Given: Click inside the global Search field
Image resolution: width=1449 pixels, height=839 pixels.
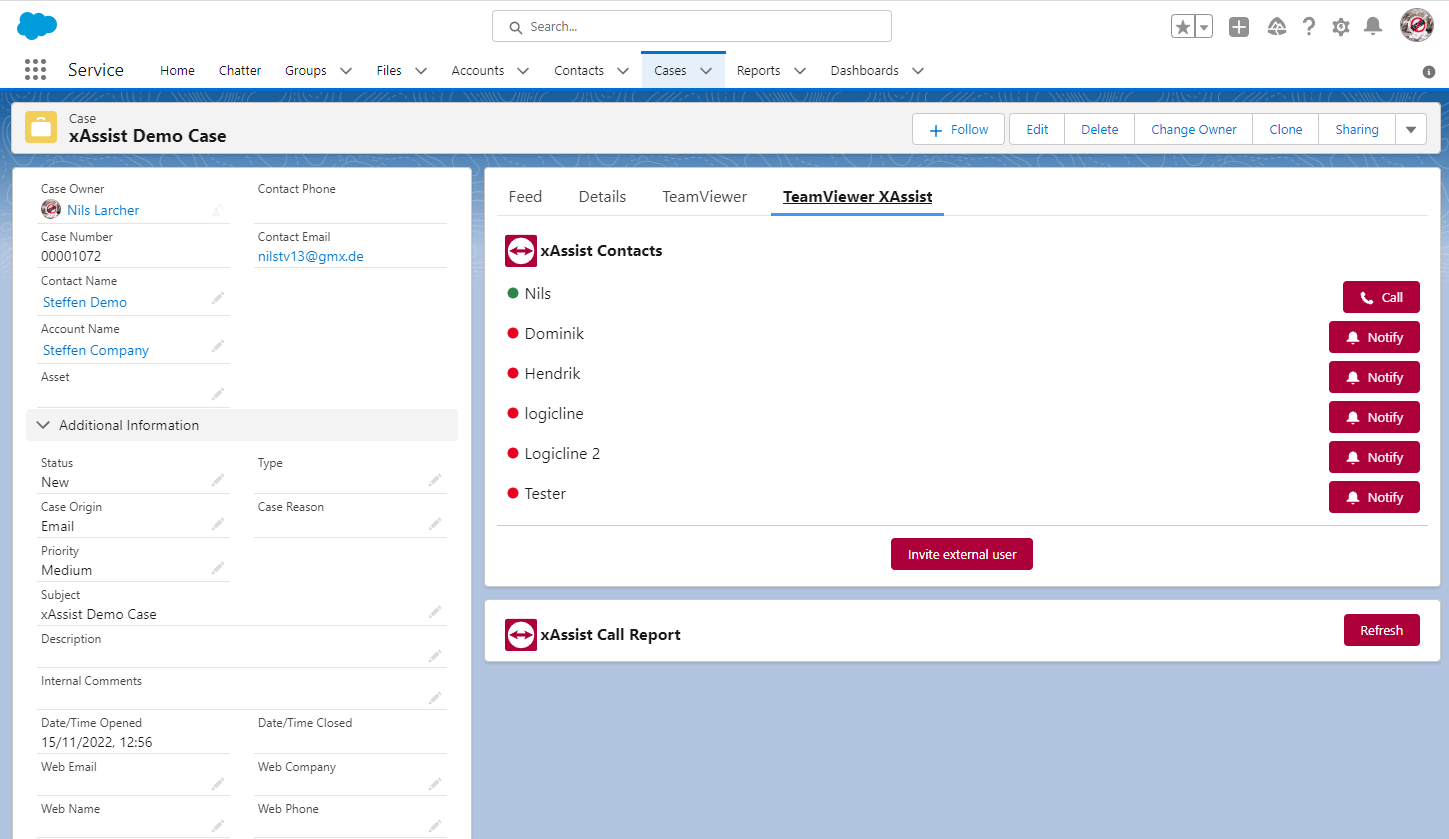Looking at the screenshot, I should coord(691,26).
